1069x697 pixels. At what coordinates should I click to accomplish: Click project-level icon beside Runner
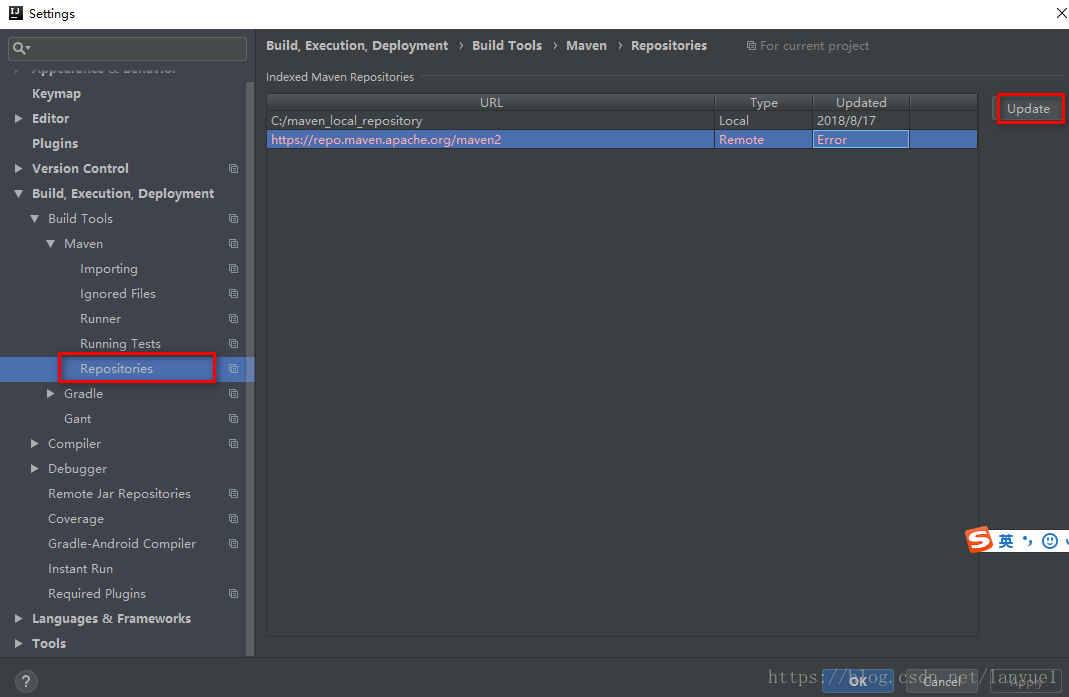(234, 318)
